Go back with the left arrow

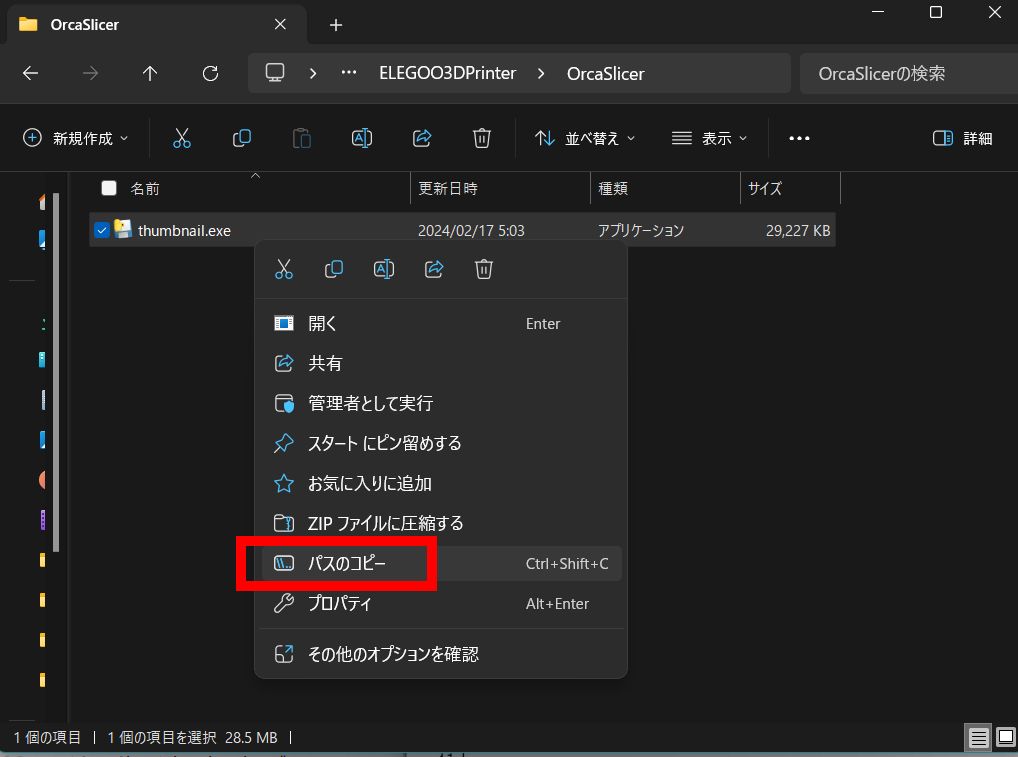pos(31,73)
